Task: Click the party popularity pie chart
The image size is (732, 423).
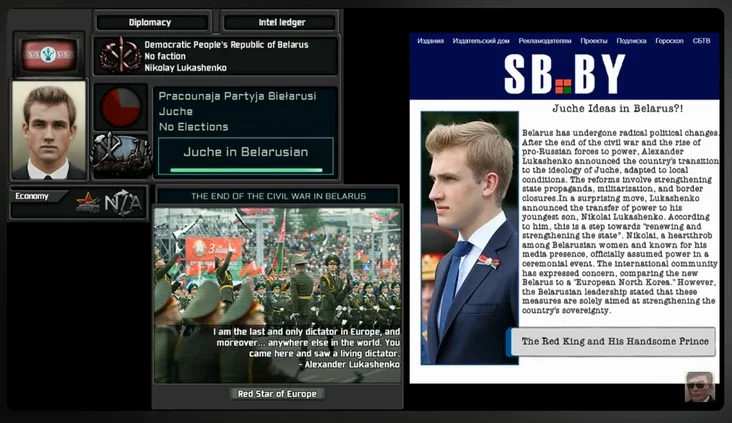Action: pos(121,107)
